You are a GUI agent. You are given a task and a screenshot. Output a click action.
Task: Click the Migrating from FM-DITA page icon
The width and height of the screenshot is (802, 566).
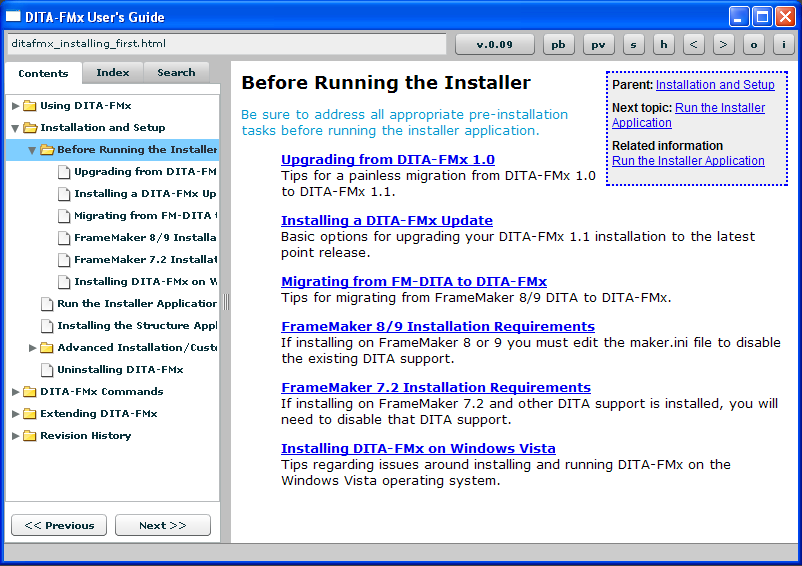coord(64,216)
